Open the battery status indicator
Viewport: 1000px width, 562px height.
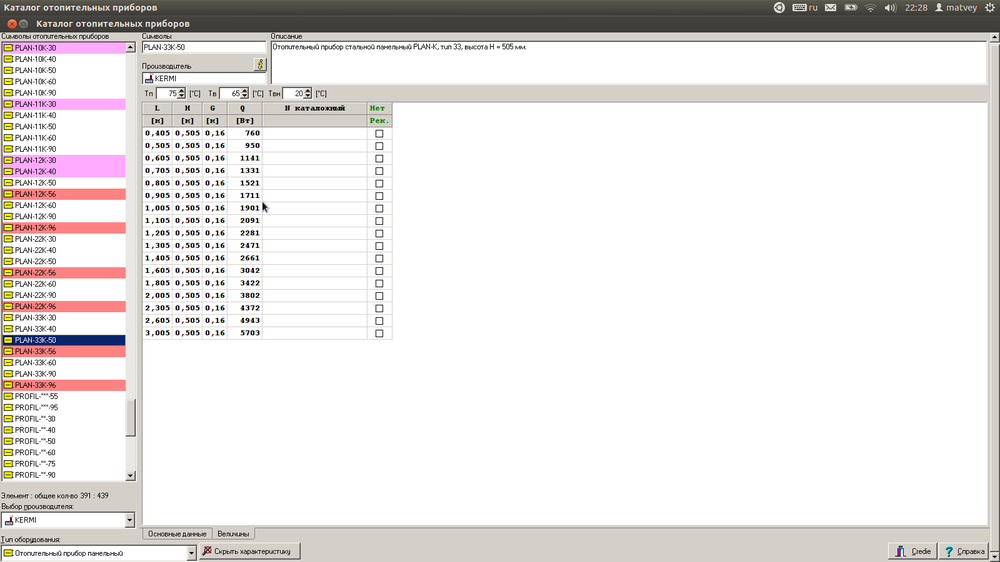point(851,8)
